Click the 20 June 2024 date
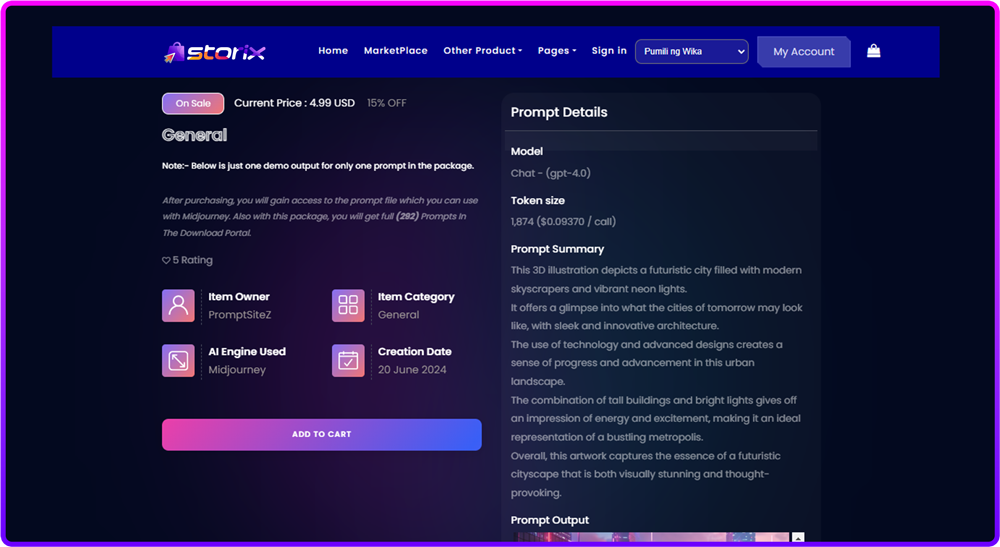1000x547 pixels. pyautogui.click(x=412, y=370)
